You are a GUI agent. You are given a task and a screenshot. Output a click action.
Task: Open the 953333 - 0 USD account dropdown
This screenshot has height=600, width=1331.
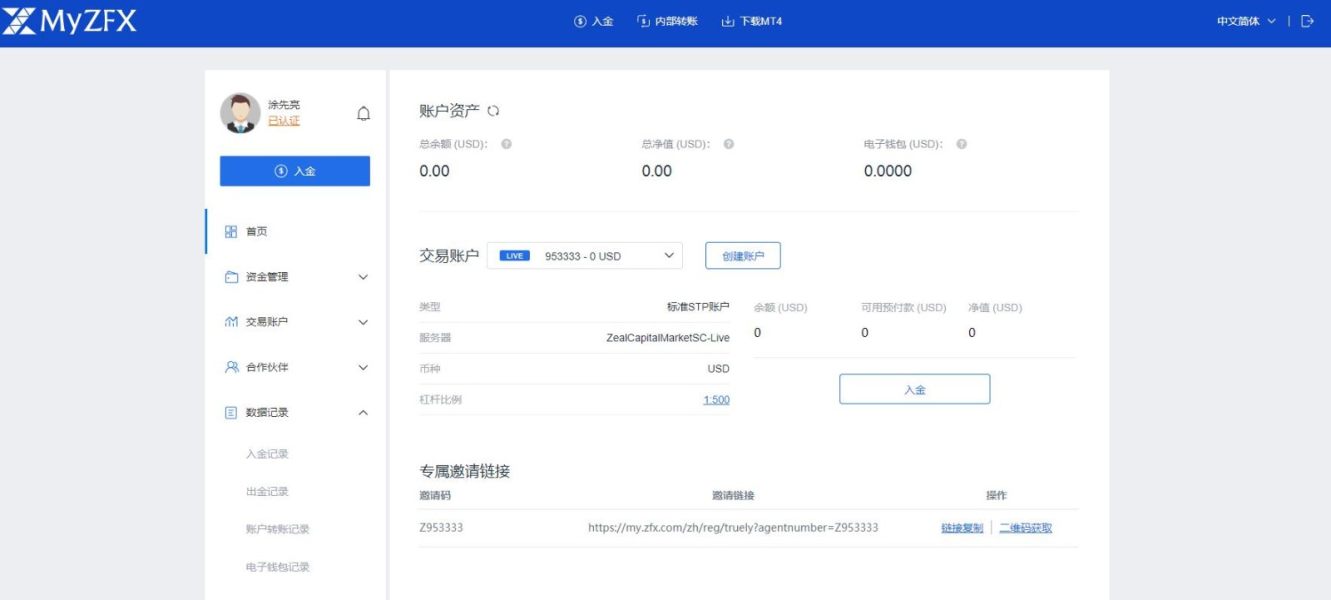coord(585,256)
